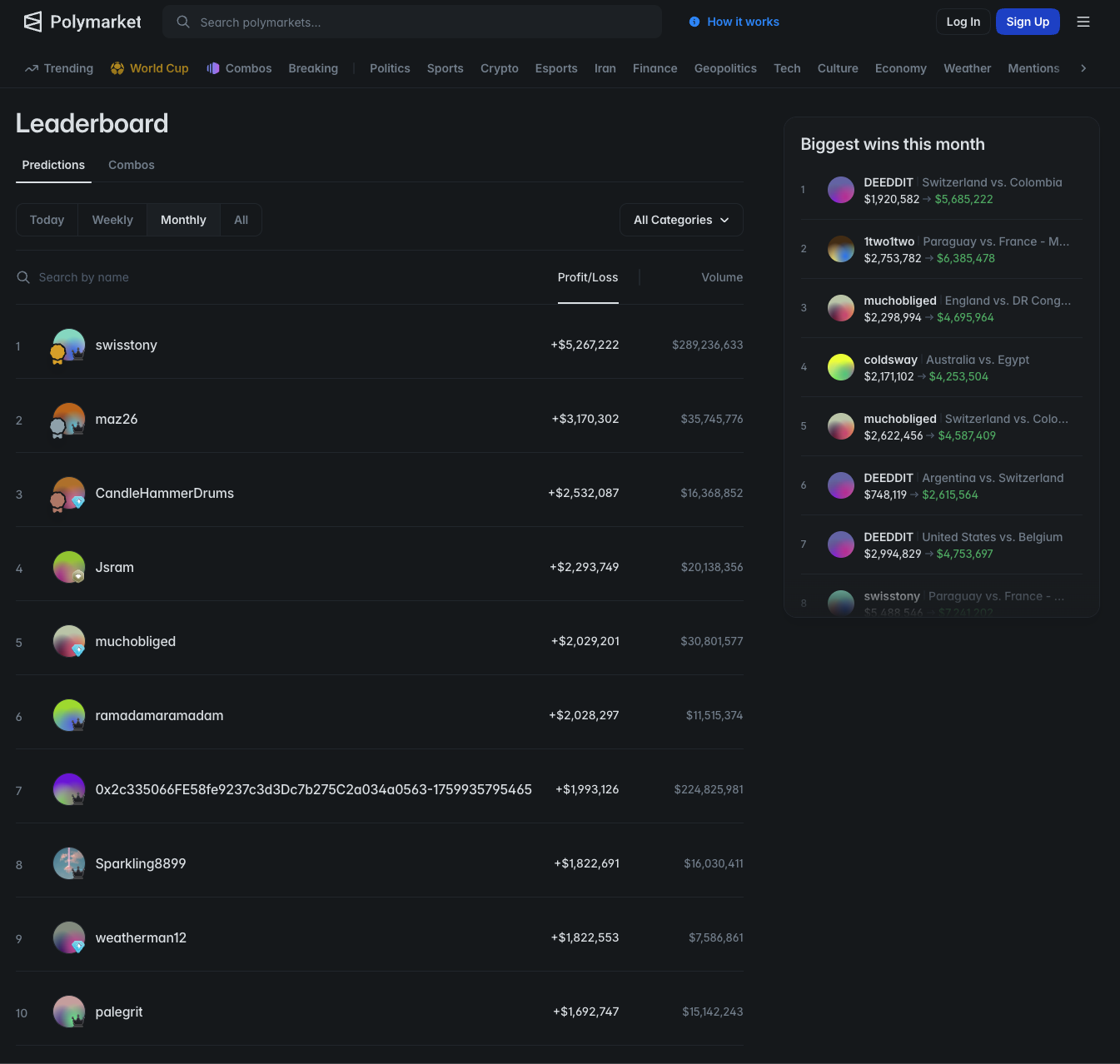Open the Crypto category
The image size is (1120, 1064).
click(500, 68)
